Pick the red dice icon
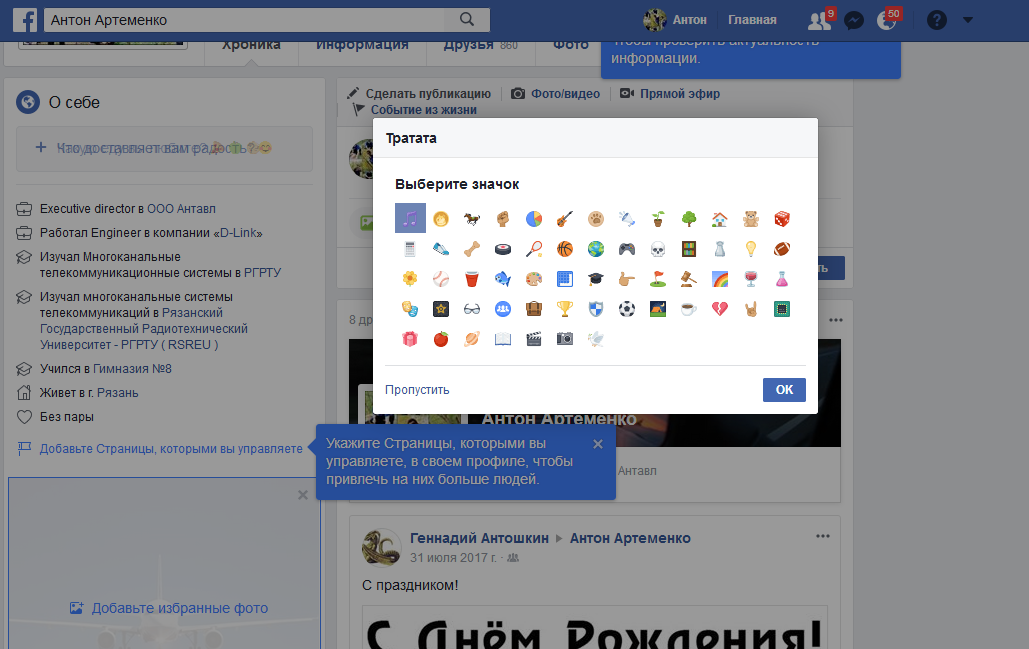The height and width of the screenshot is (649, 1029). coord(781,218)
